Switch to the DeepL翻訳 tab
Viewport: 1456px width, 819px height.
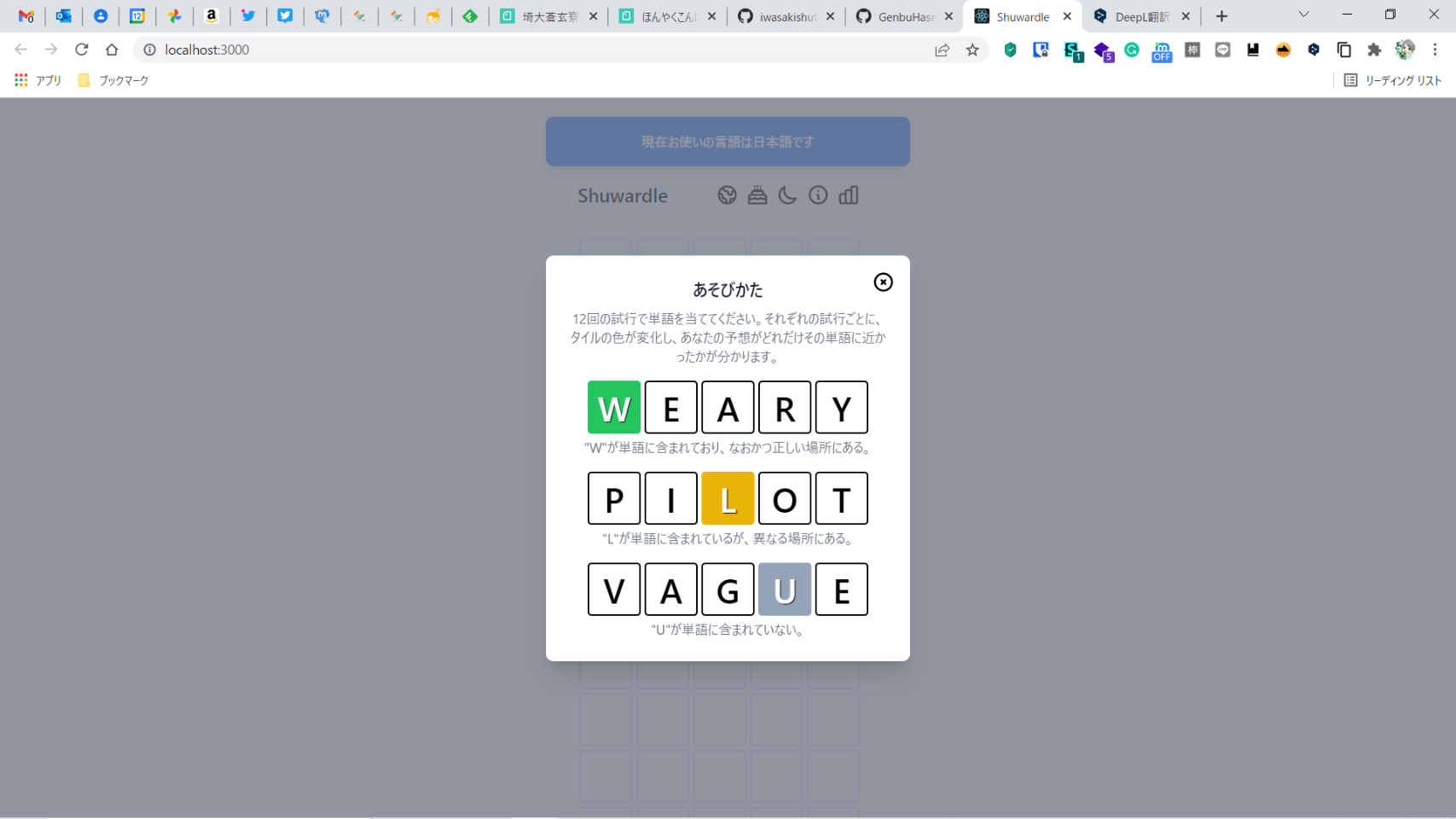(1142, 16)
